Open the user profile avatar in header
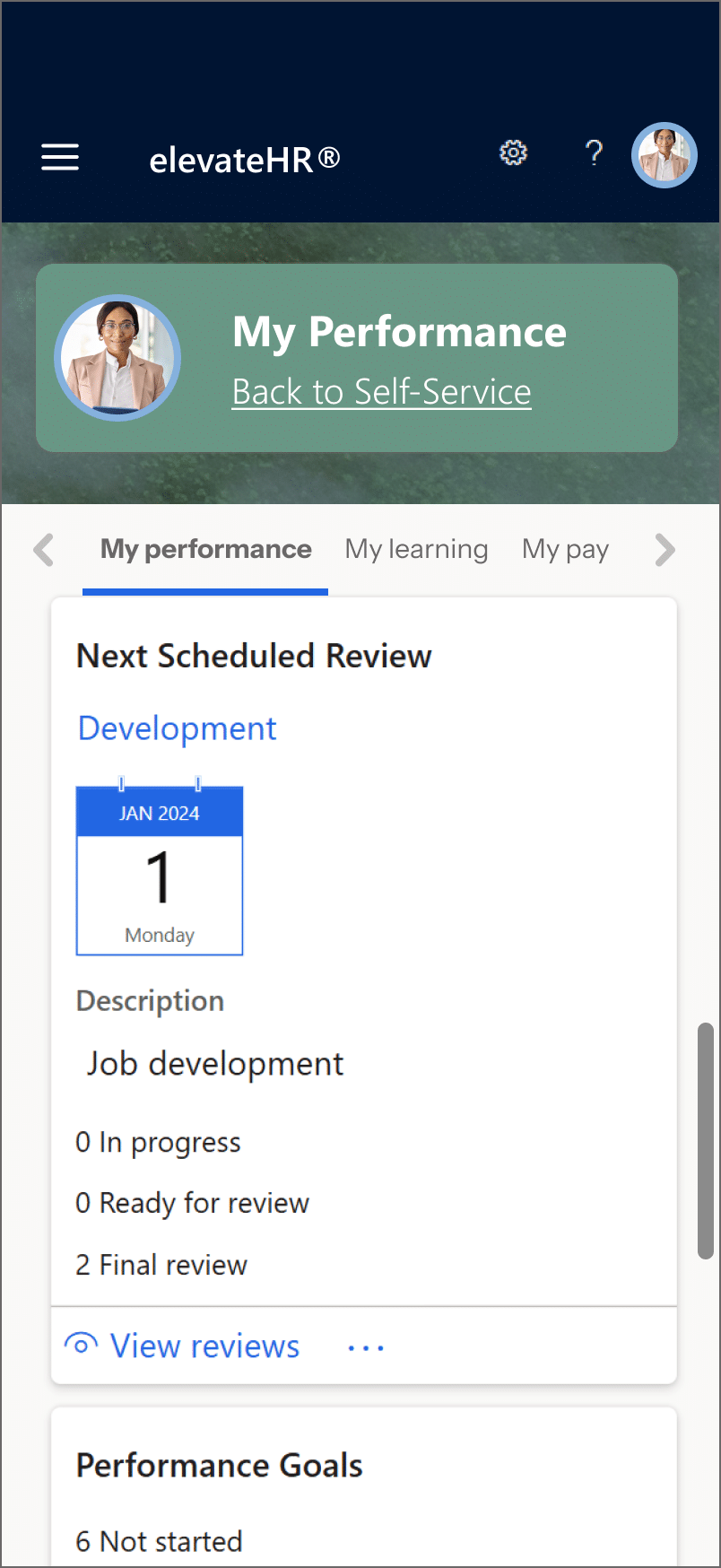Screen dimensions: 721x1568 [x=664, y=155]
